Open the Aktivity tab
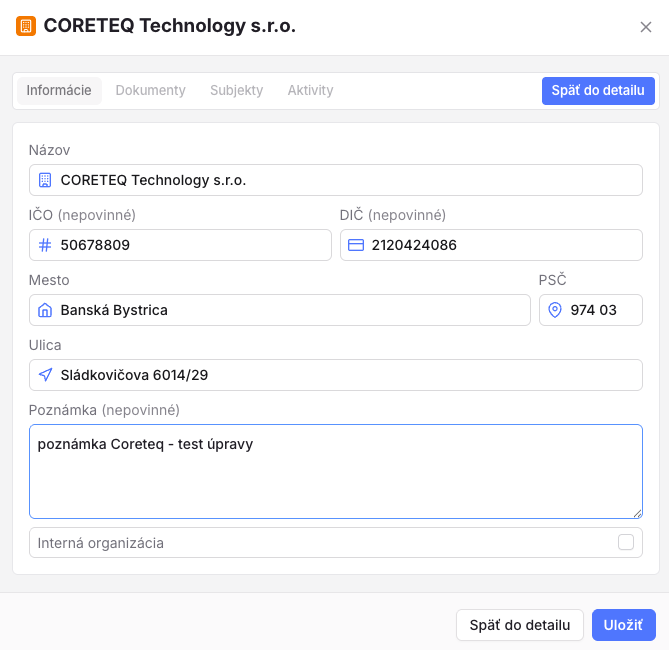 310,90
